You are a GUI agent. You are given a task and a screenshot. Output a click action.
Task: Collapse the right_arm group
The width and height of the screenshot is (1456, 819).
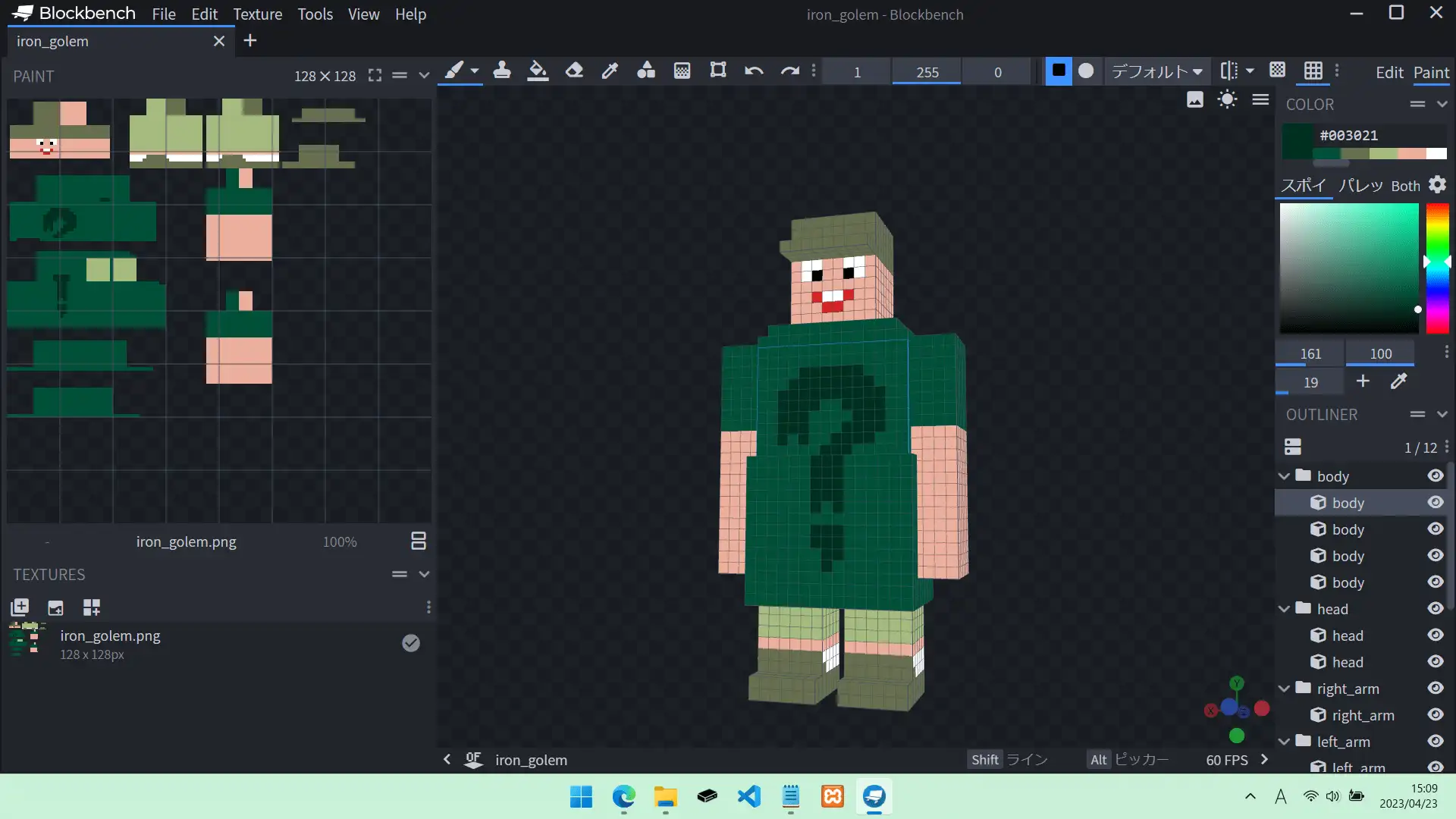(1284, 689)
